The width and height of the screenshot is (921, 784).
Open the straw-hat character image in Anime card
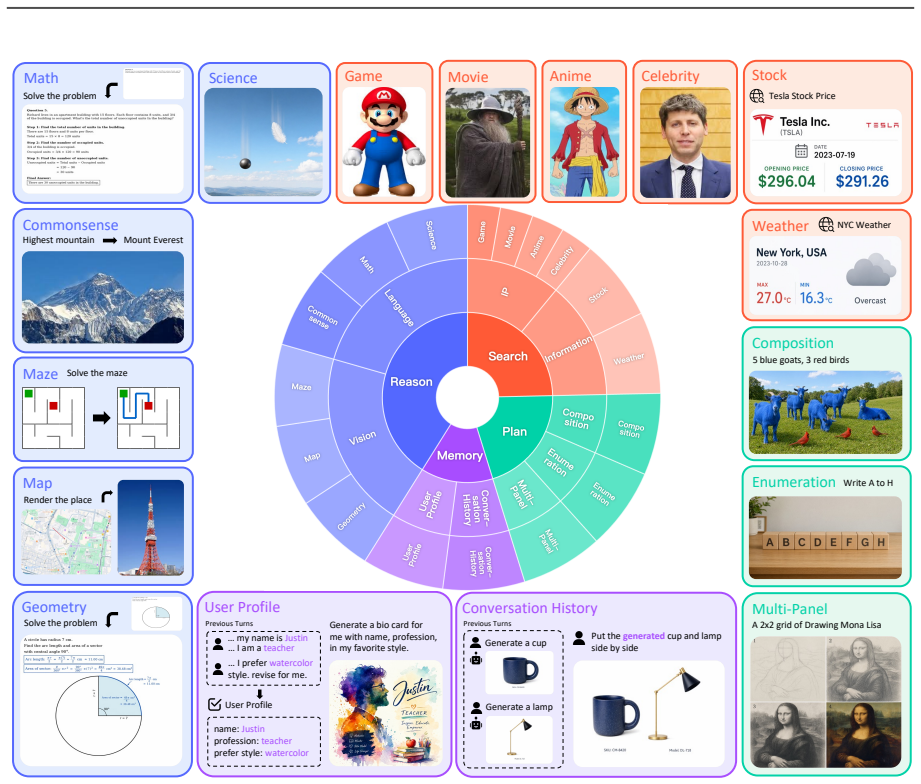(584, 142)
